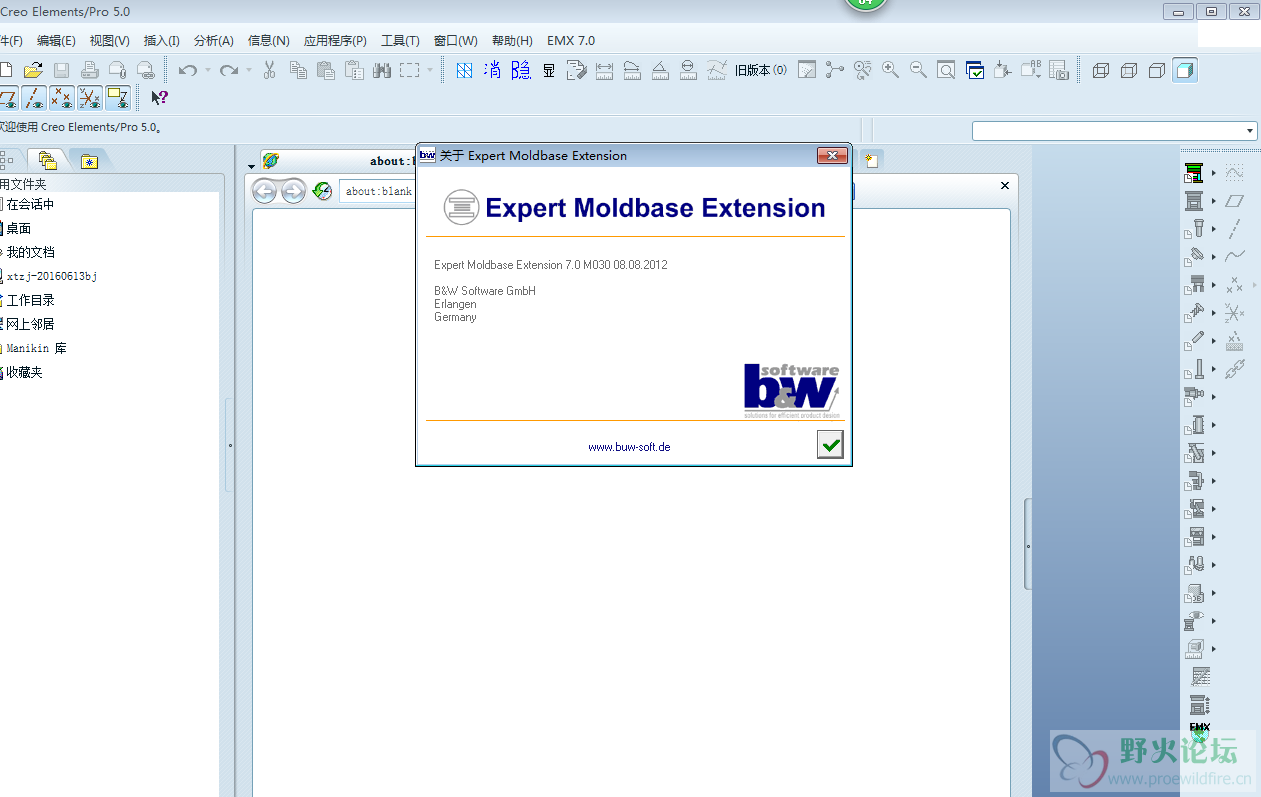Image resolution: width=1261 pixels, height=797 pixels.
Task: Click the curve sketch tool icon
Action: (x=1235, y=173)
